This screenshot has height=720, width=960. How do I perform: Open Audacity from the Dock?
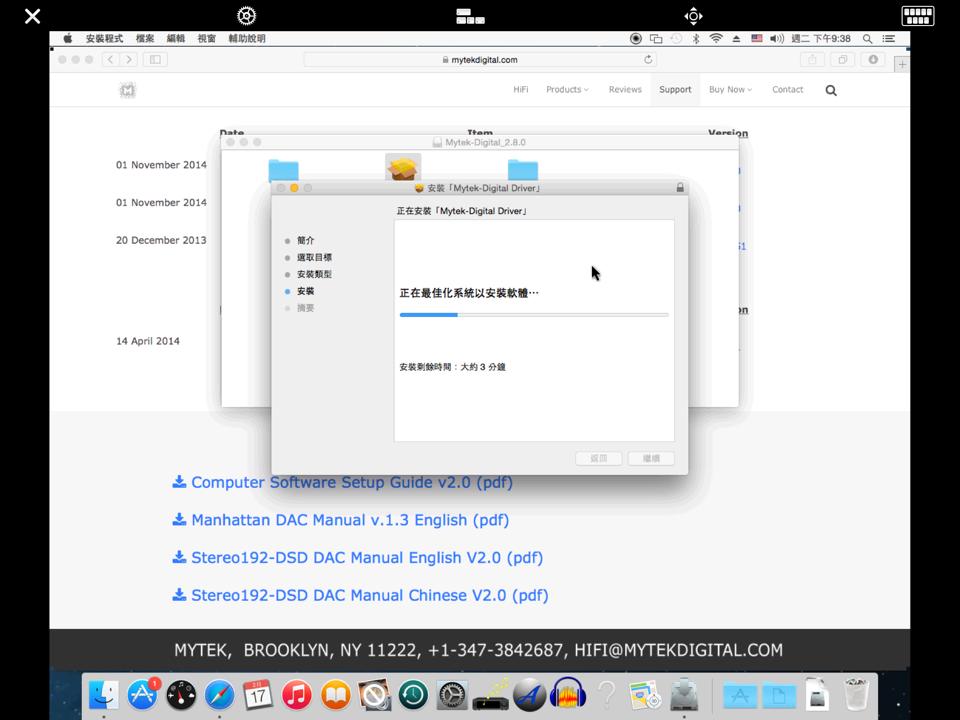(568, 694)
